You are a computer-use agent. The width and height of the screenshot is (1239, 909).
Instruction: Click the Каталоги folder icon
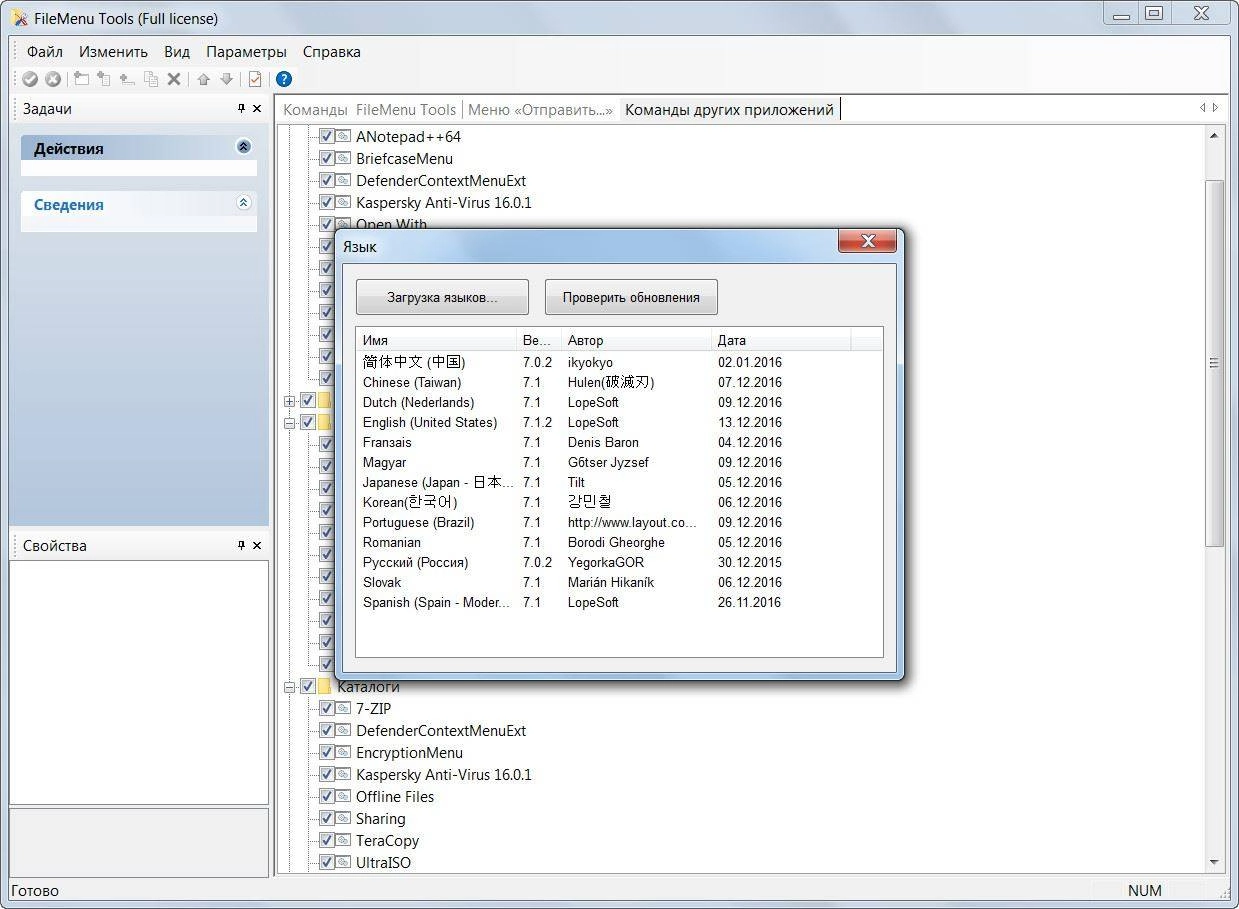[324, 686]
